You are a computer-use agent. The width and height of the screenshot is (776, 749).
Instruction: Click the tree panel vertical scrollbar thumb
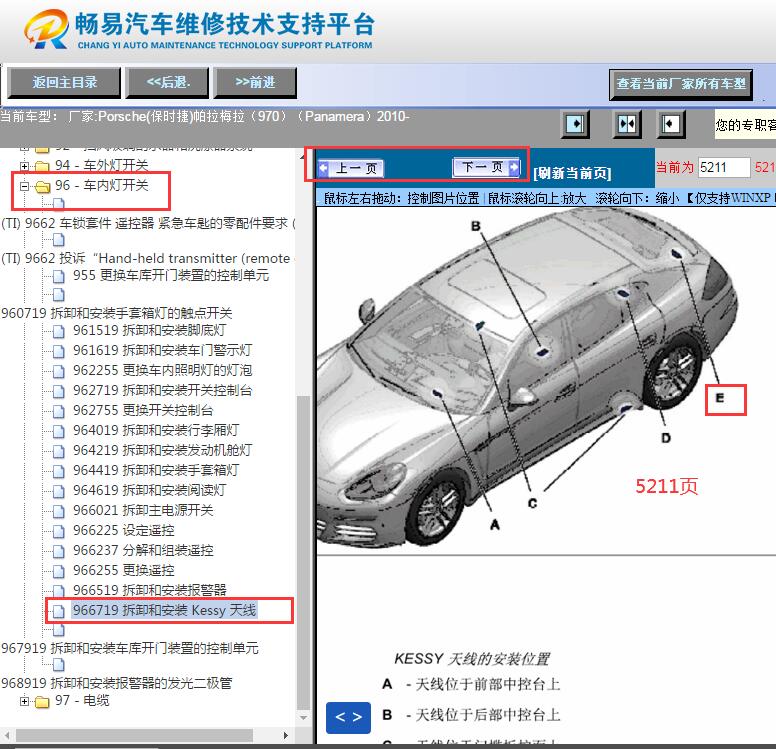(303, 552)
